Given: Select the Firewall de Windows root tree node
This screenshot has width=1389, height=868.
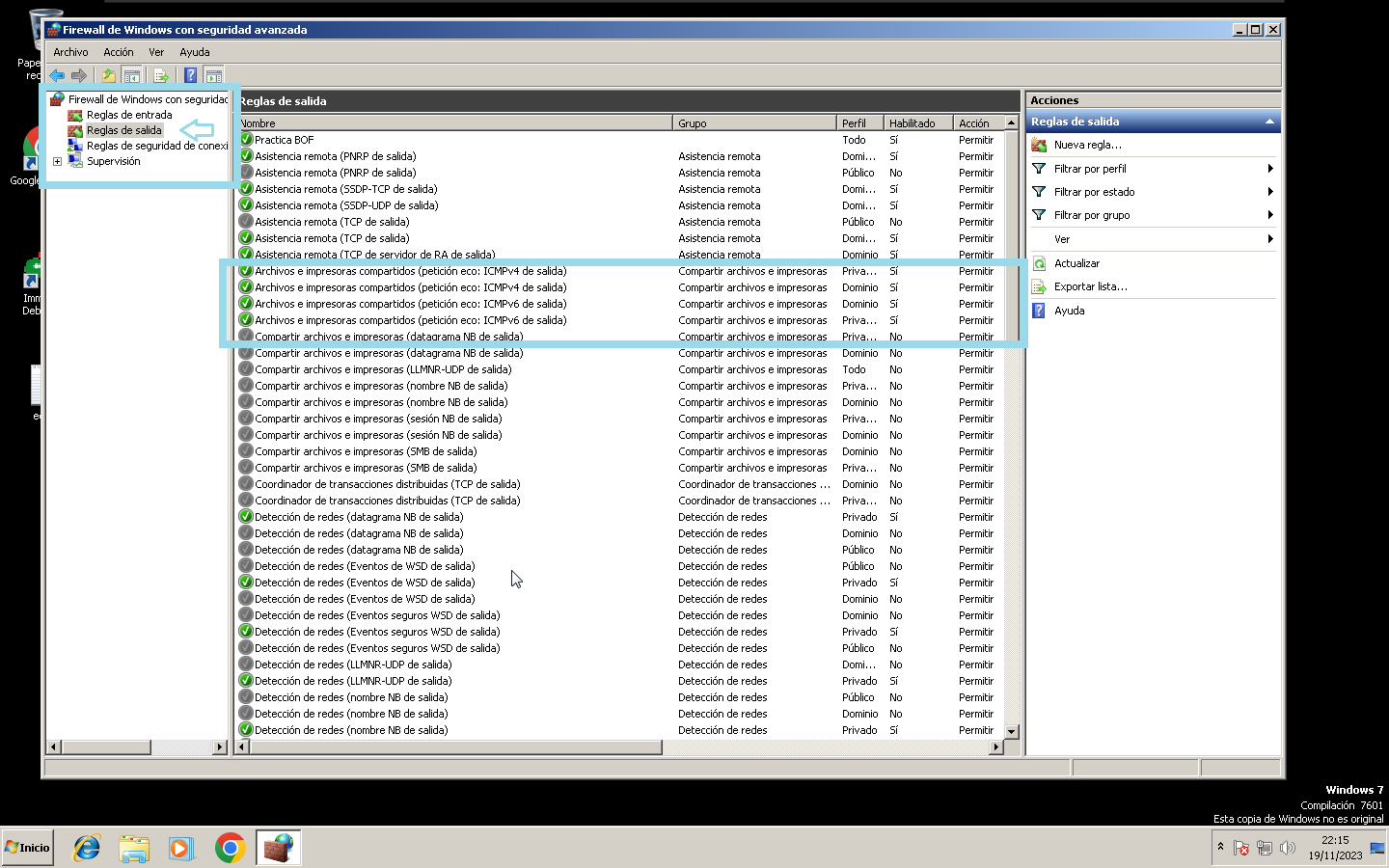Looking at the screenshot, I should click(148, 99).
